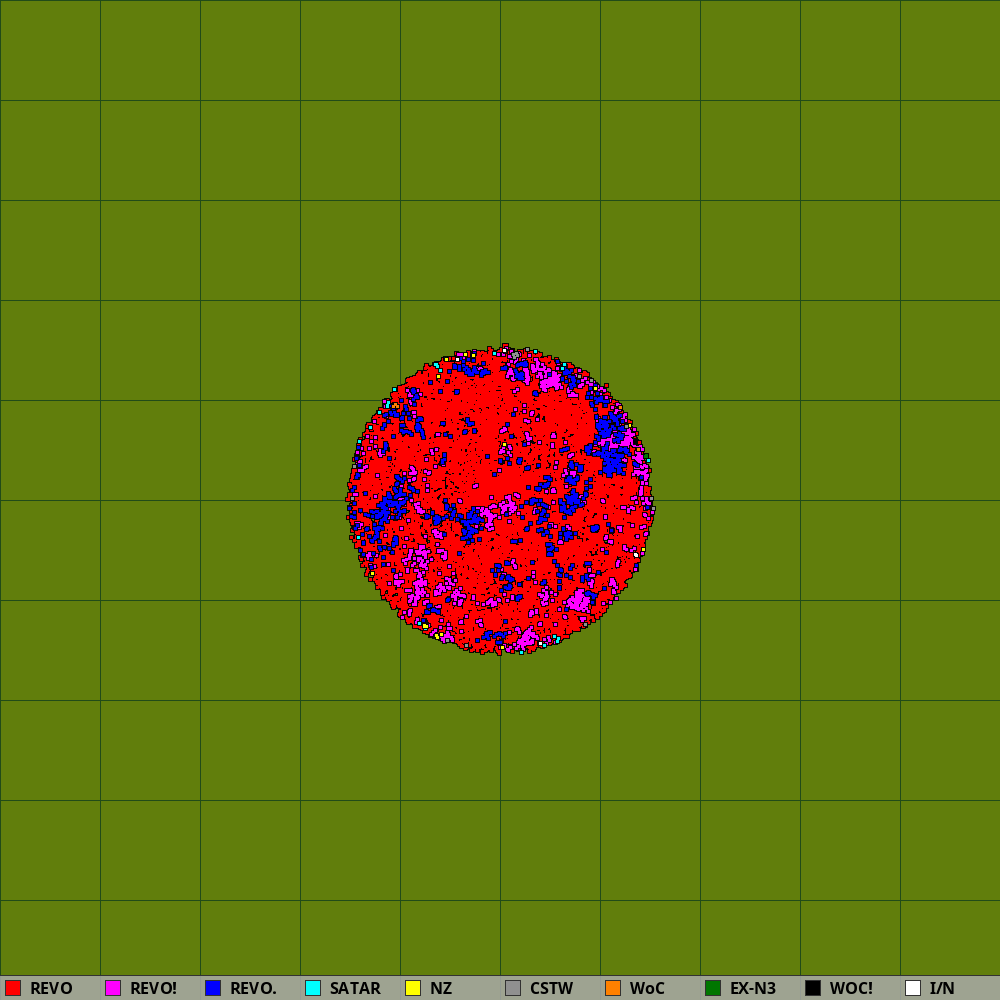Select the NZ legend label
Viewport: 1000px width, 1000px height.
[x=441, y=989]
